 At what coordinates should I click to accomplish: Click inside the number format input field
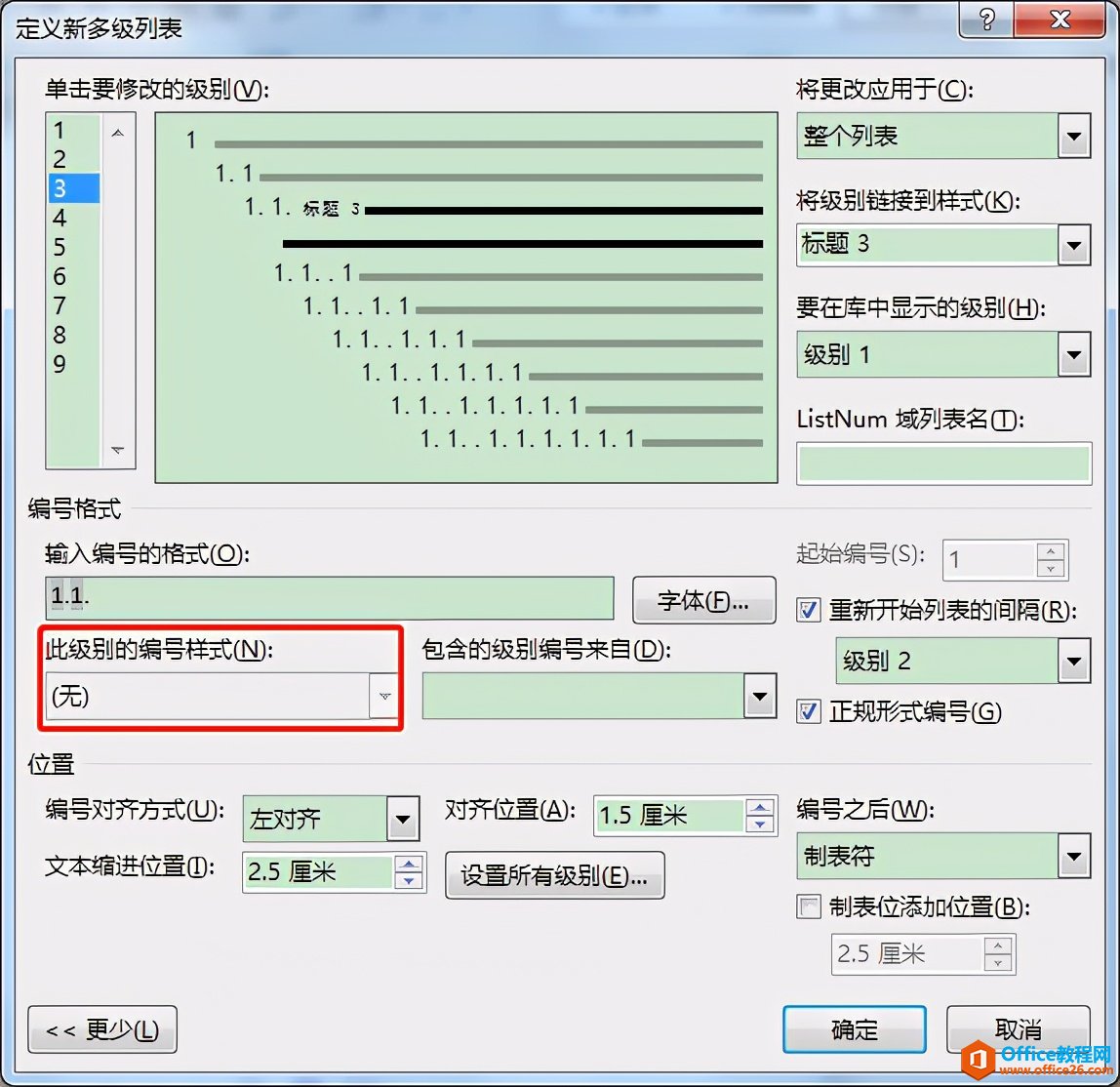pyautogui.click(x=330, y=598)
